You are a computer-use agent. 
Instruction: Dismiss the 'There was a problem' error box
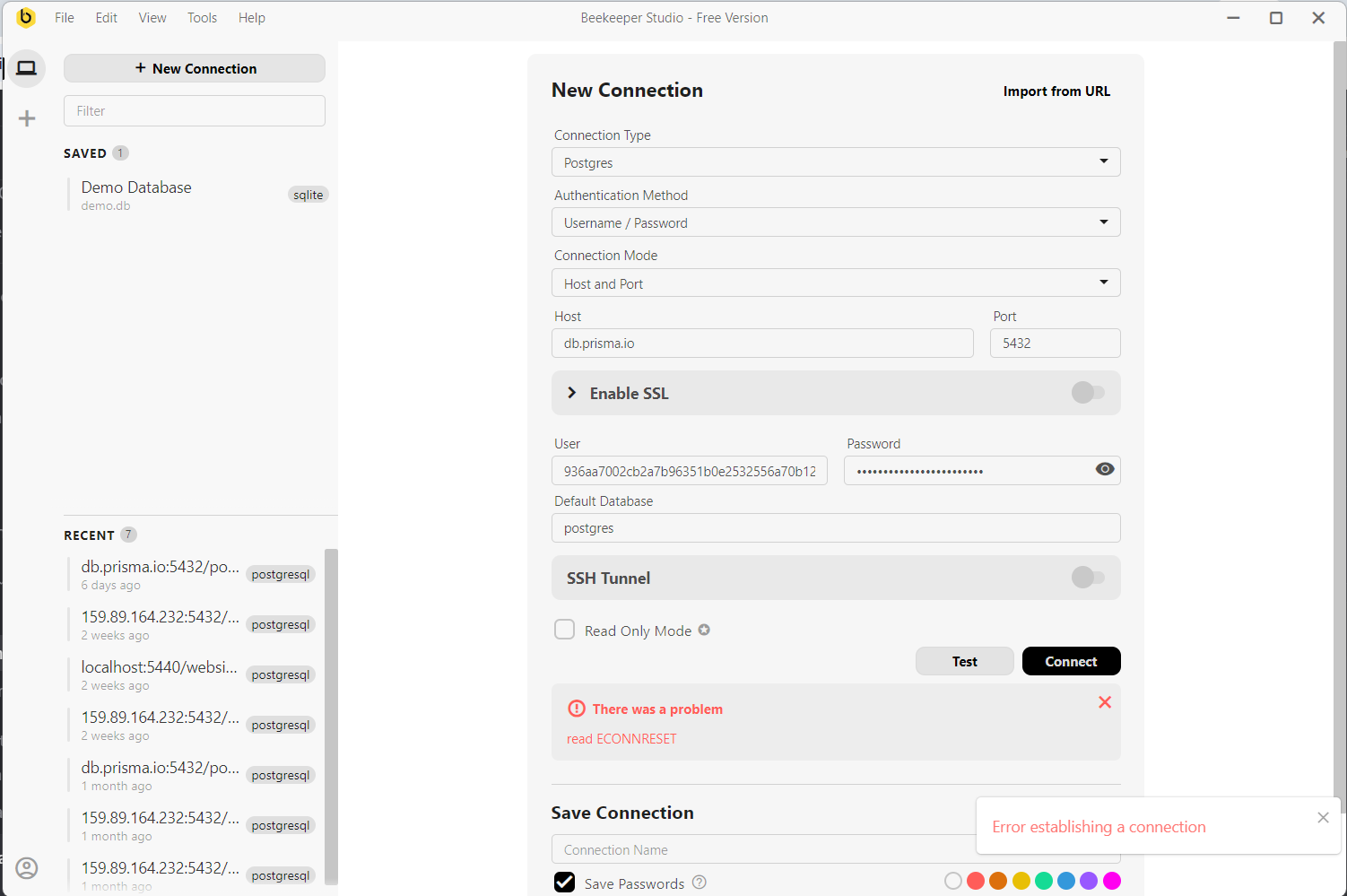pos(1105,702)
